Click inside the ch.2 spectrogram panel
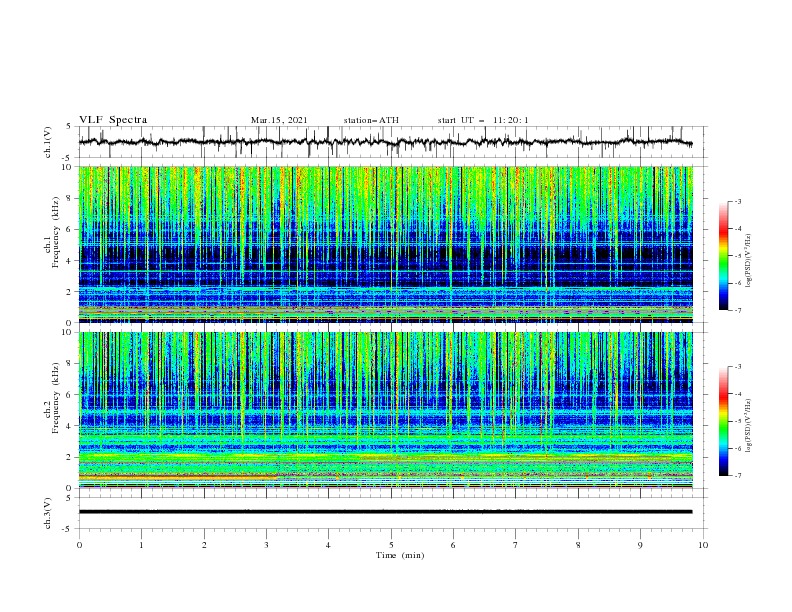792x612 pixels. pyautogui.click(x=386, y=410)
